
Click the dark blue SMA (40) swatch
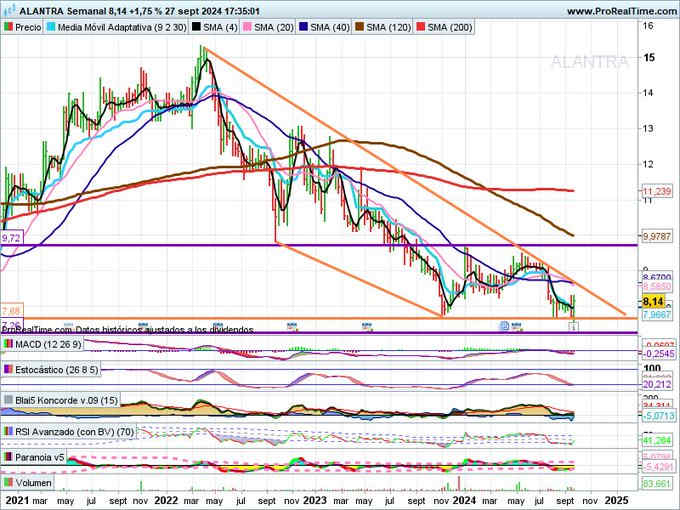pos(303,27)
